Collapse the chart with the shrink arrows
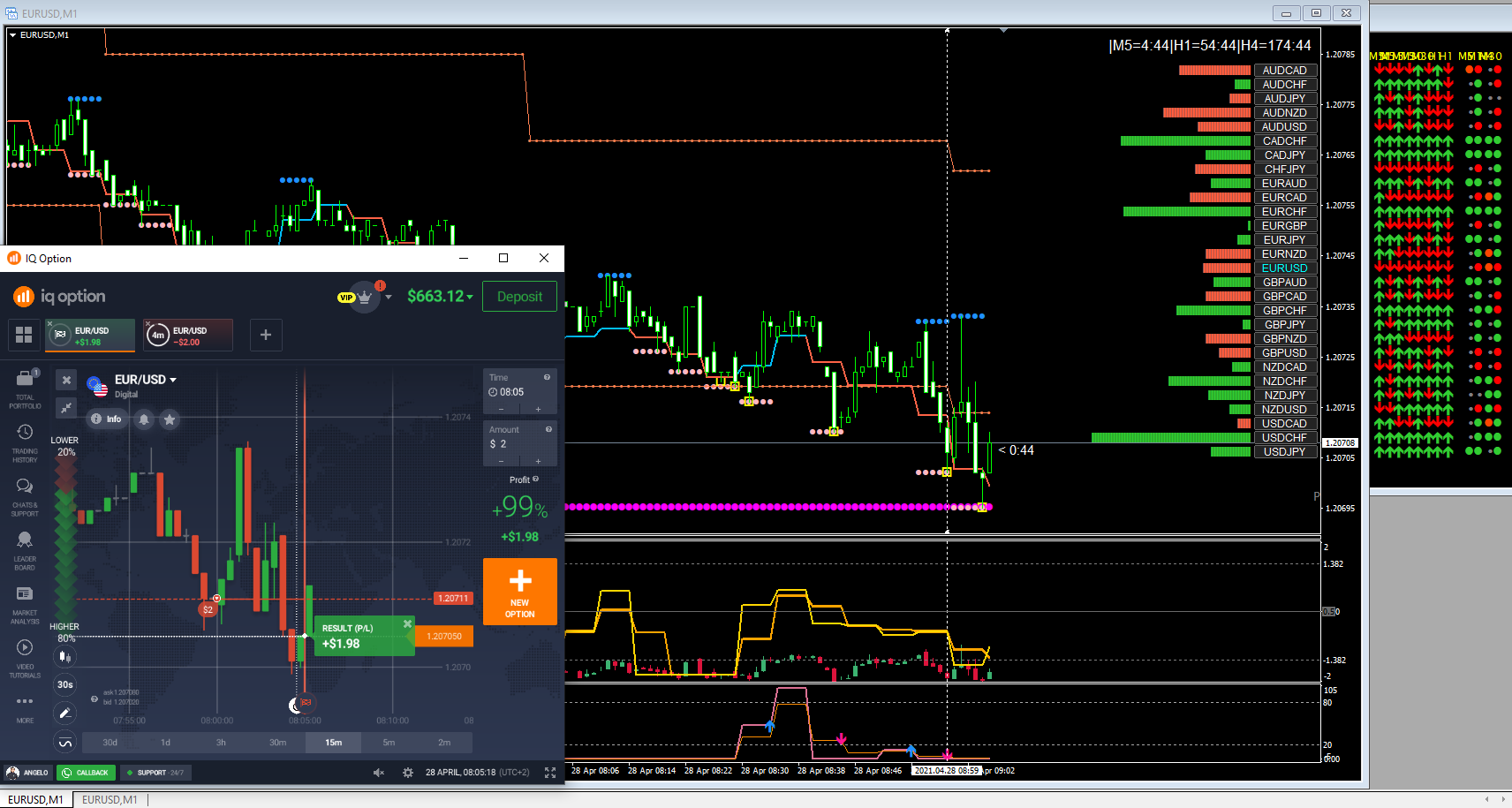 (66, 407)
